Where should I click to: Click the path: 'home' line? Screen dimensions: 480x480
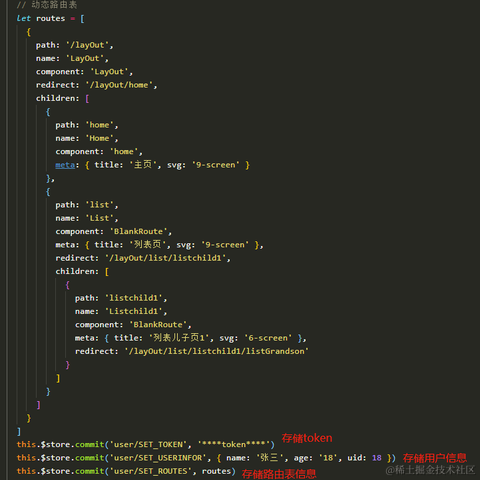pos(87,125)
